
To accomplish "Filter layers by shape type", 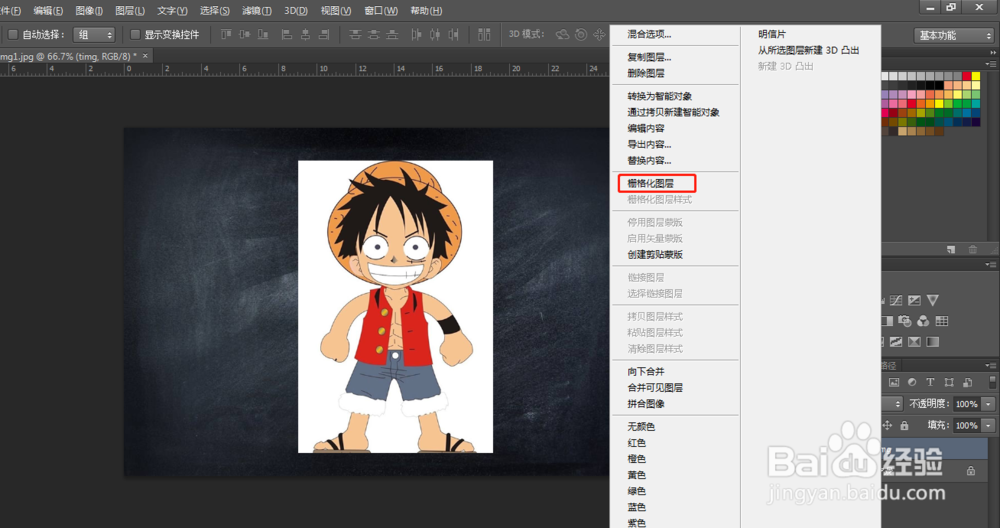I will click(x=949, y=382).
